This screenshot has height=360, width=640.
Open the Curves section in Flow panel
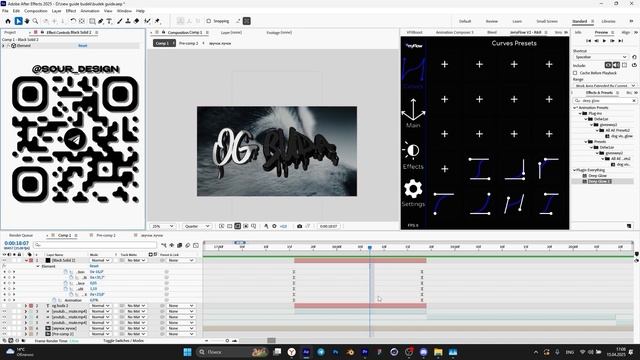point(413,73)
